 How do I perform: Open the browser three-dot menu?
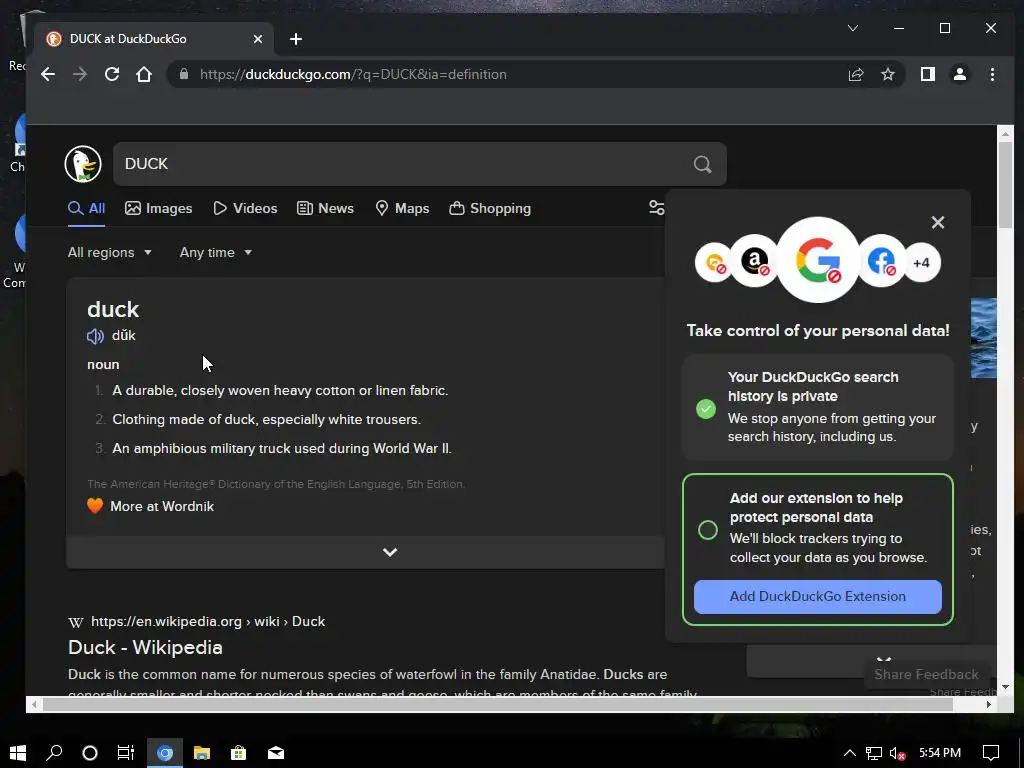992,74
